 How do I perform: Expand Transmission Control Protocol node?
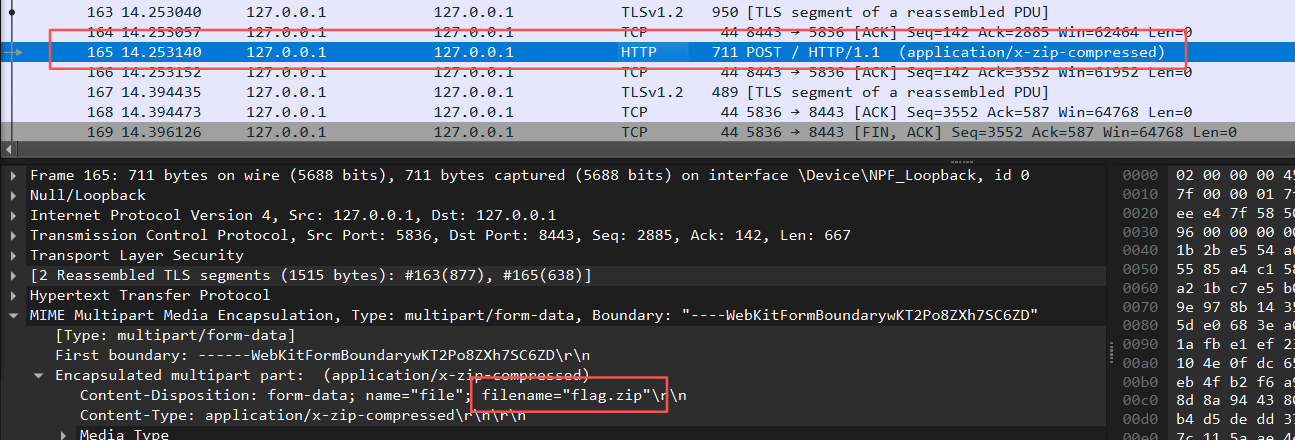[13, 235]
